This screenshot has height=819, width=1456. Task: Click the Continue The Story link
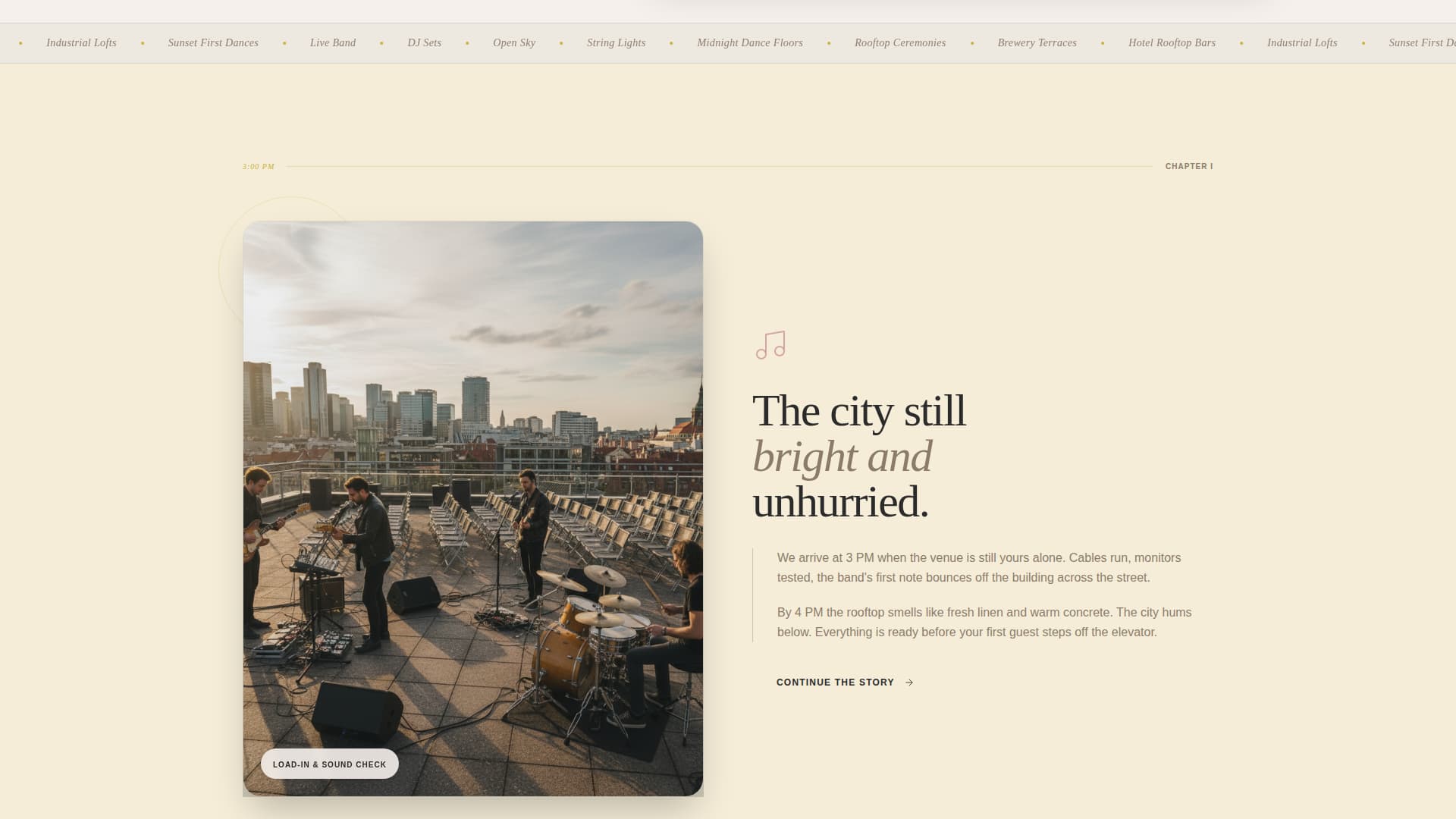pyautogui.click(x=834, y=682)
